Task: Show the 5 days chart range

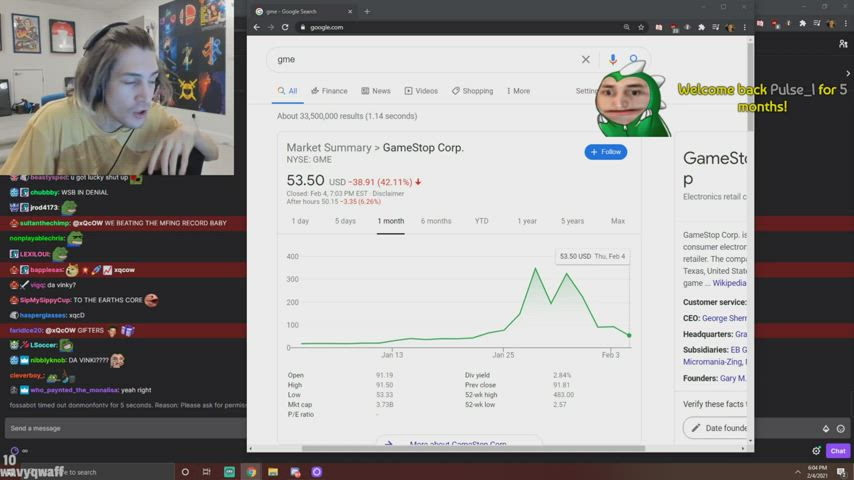Action: point(345,221)
